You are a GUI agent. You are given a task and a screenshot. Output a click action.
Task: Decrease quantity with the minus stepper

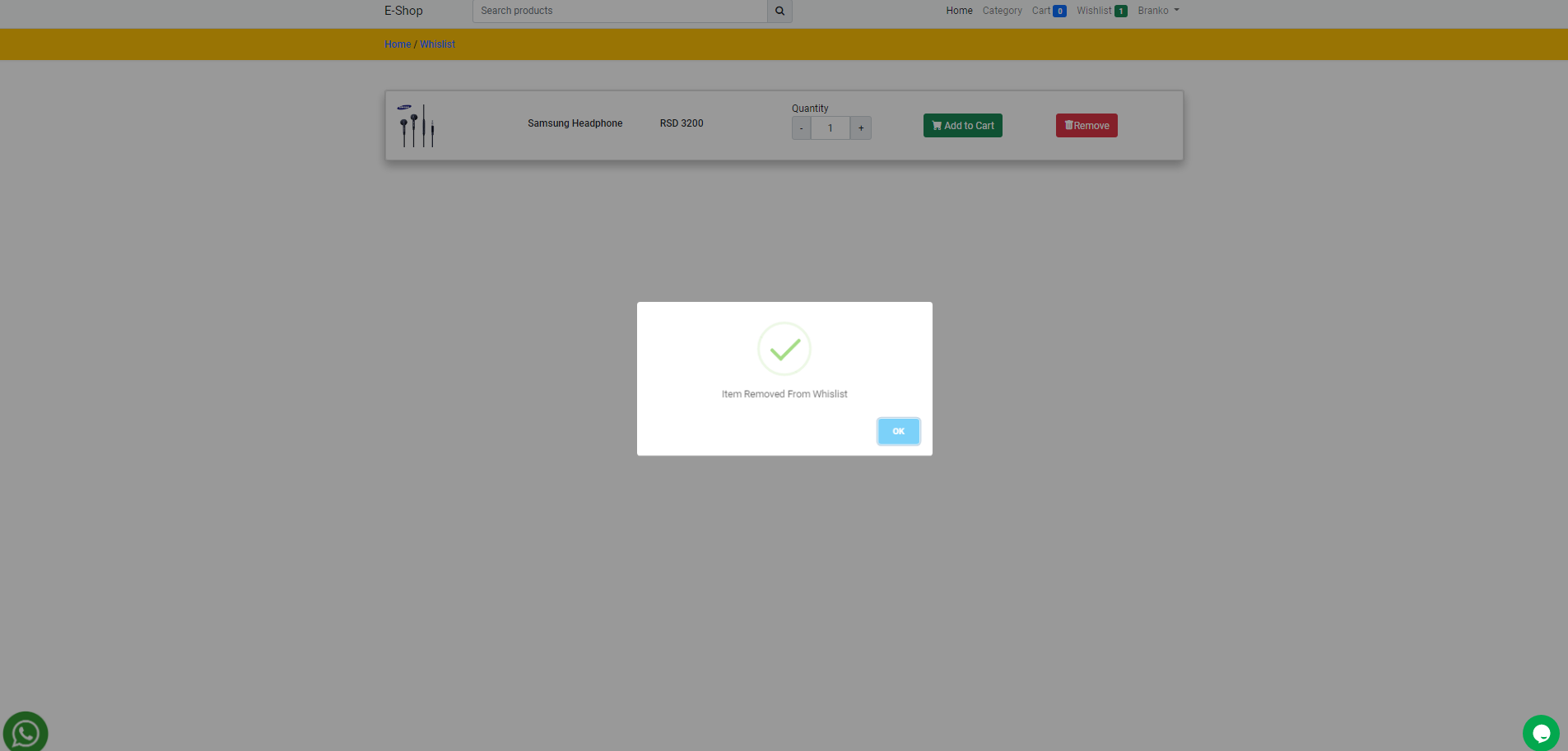(x=800, y=127)
